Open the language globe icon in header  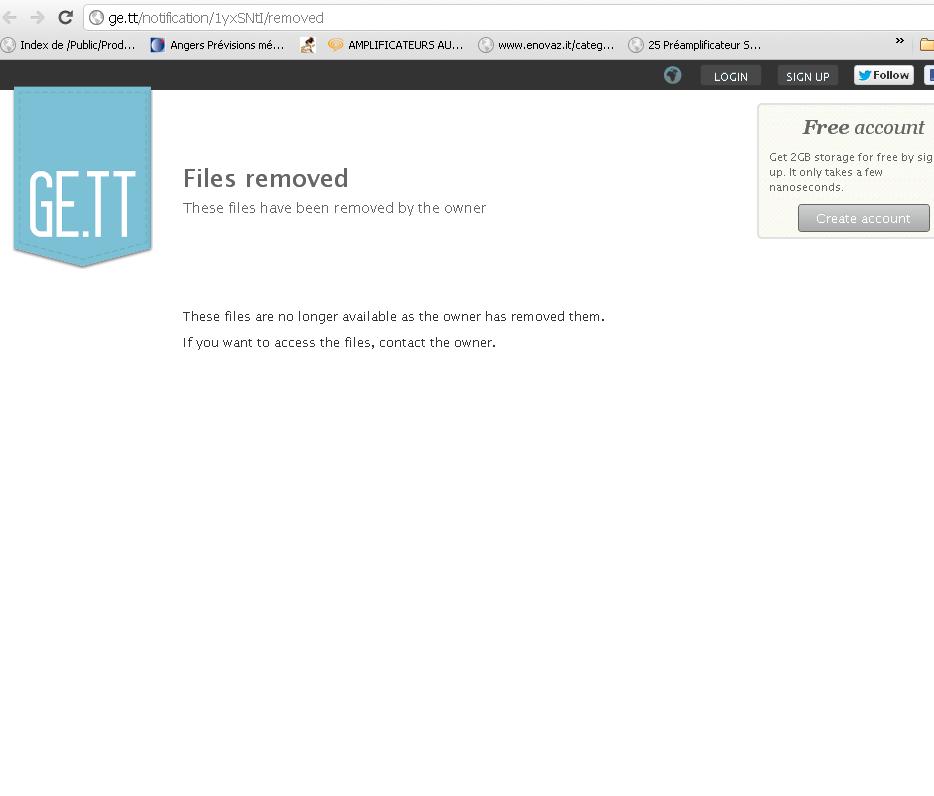(673, 75)
